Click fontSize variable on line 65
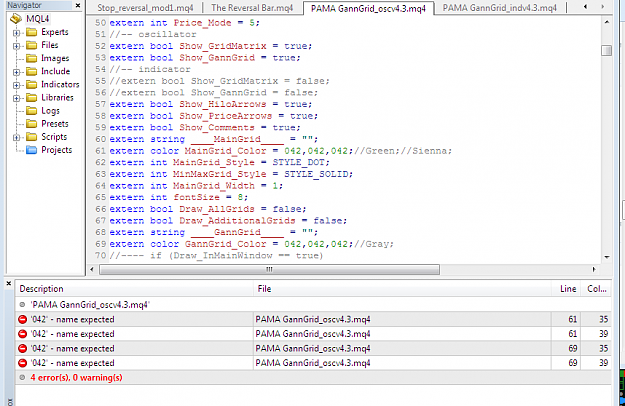 point(196,197)
